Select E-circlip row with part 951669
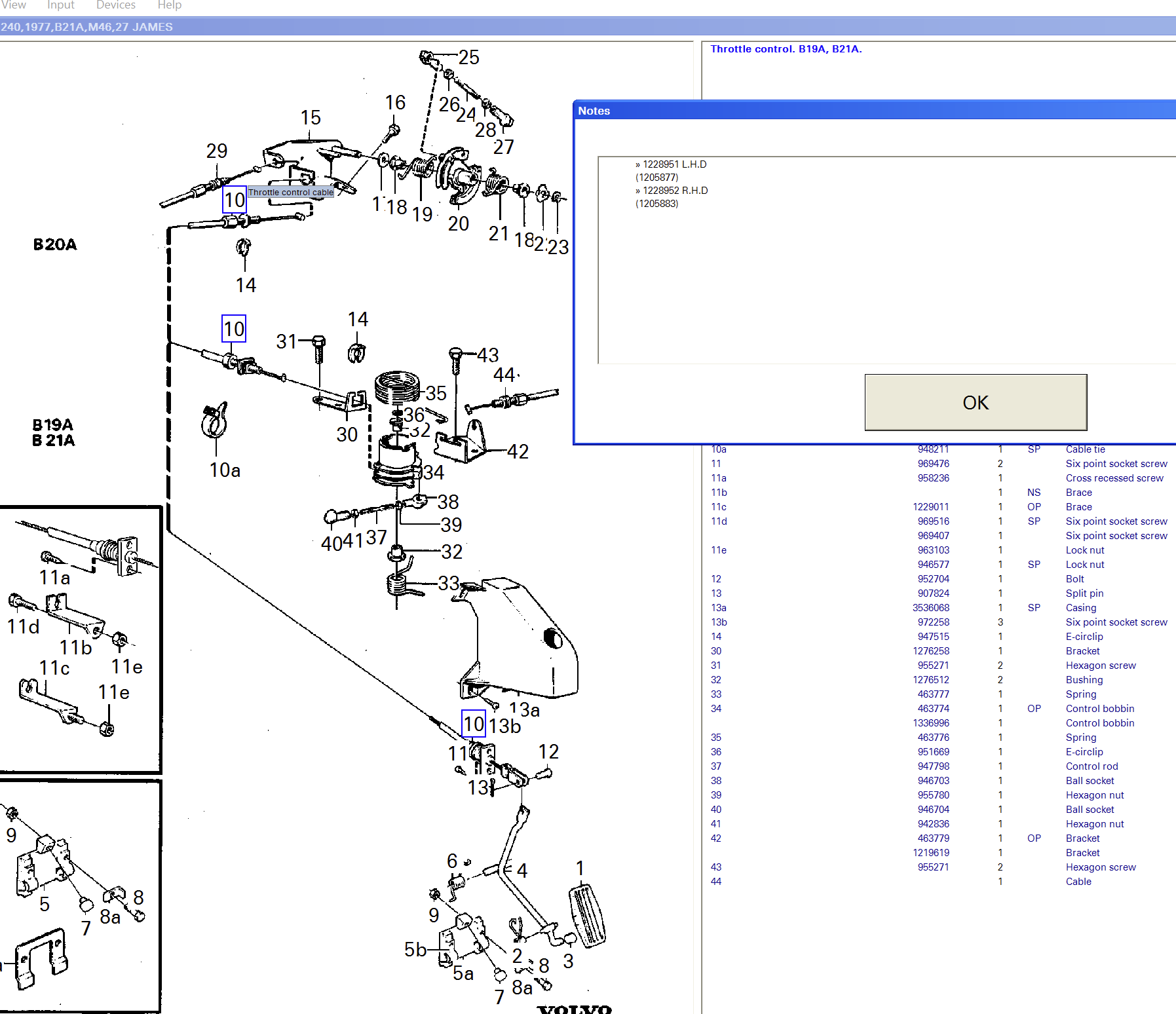 [939, 752]
